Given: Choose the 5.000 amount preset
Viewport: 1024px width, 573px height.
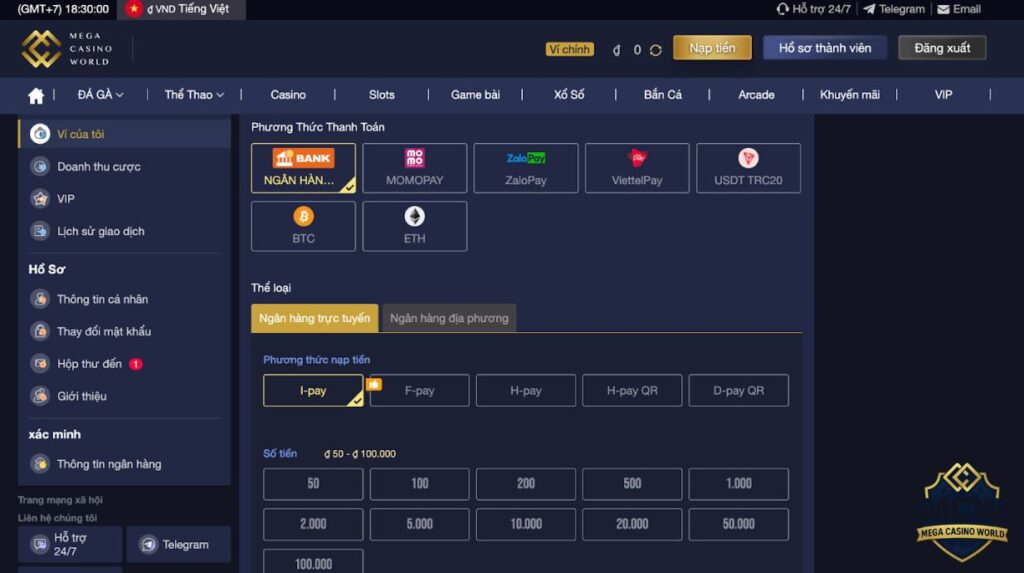Looking at the screenshot, I should tap(419, 524).
